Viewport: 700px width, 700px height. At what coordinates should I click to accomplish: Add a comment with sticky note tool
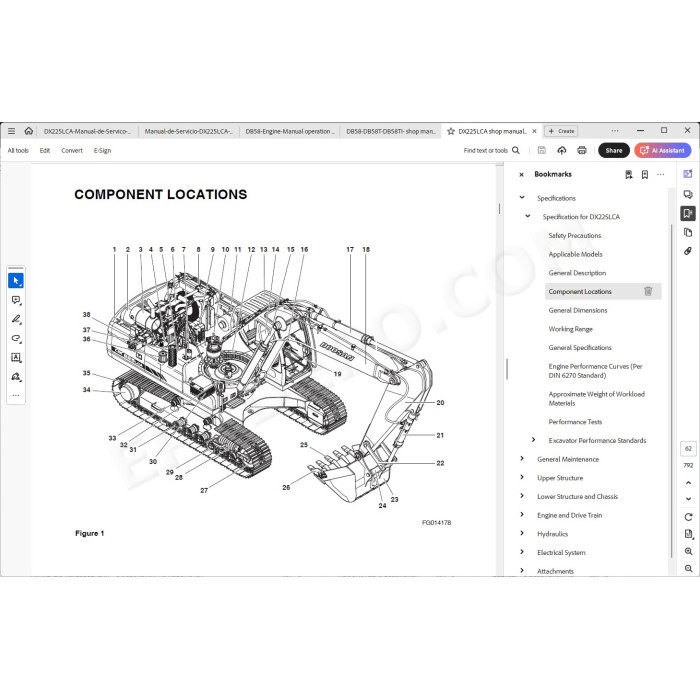coord(16,300)
